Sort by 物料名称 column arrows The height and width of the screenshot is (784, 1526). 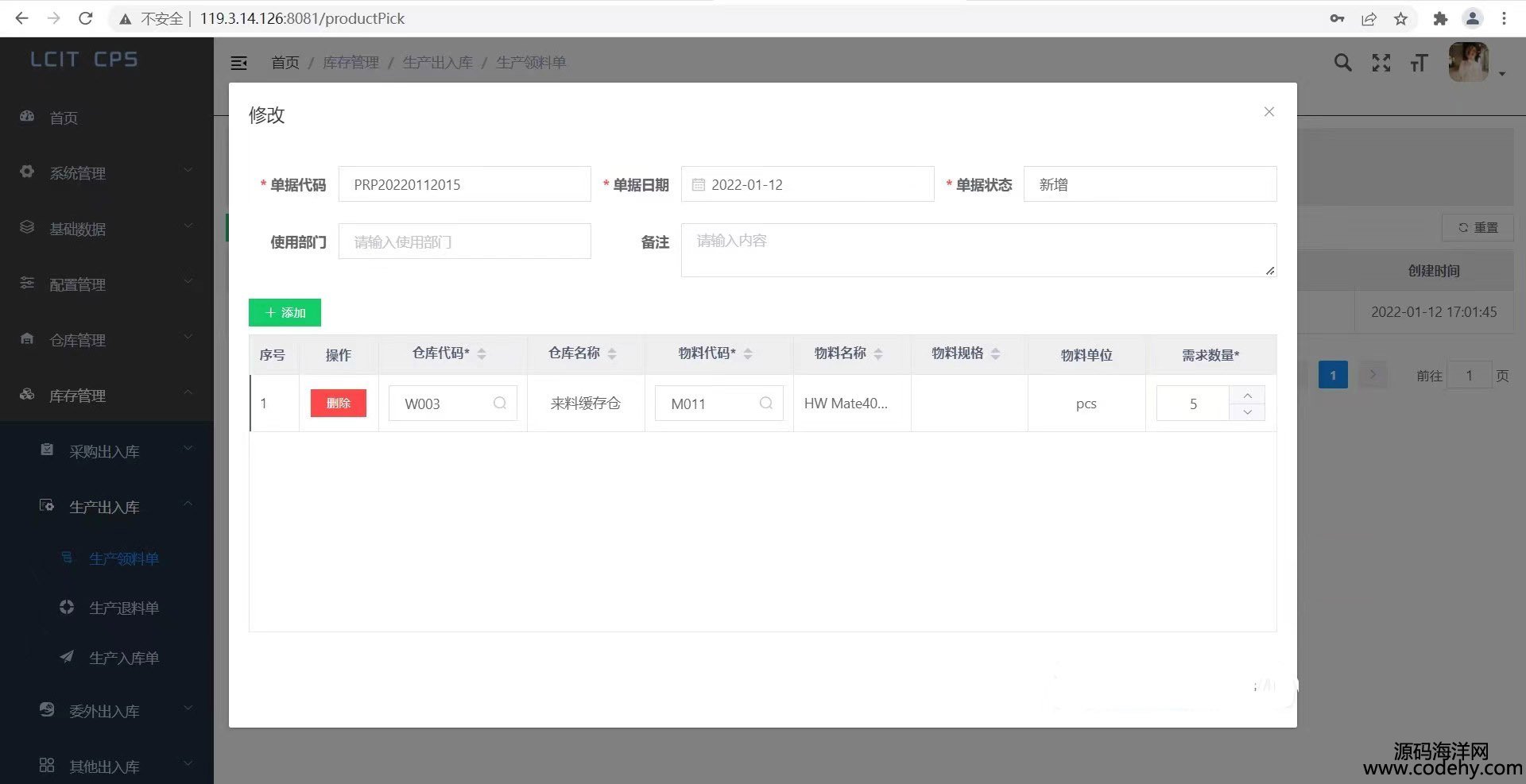[x=878, y=353]
